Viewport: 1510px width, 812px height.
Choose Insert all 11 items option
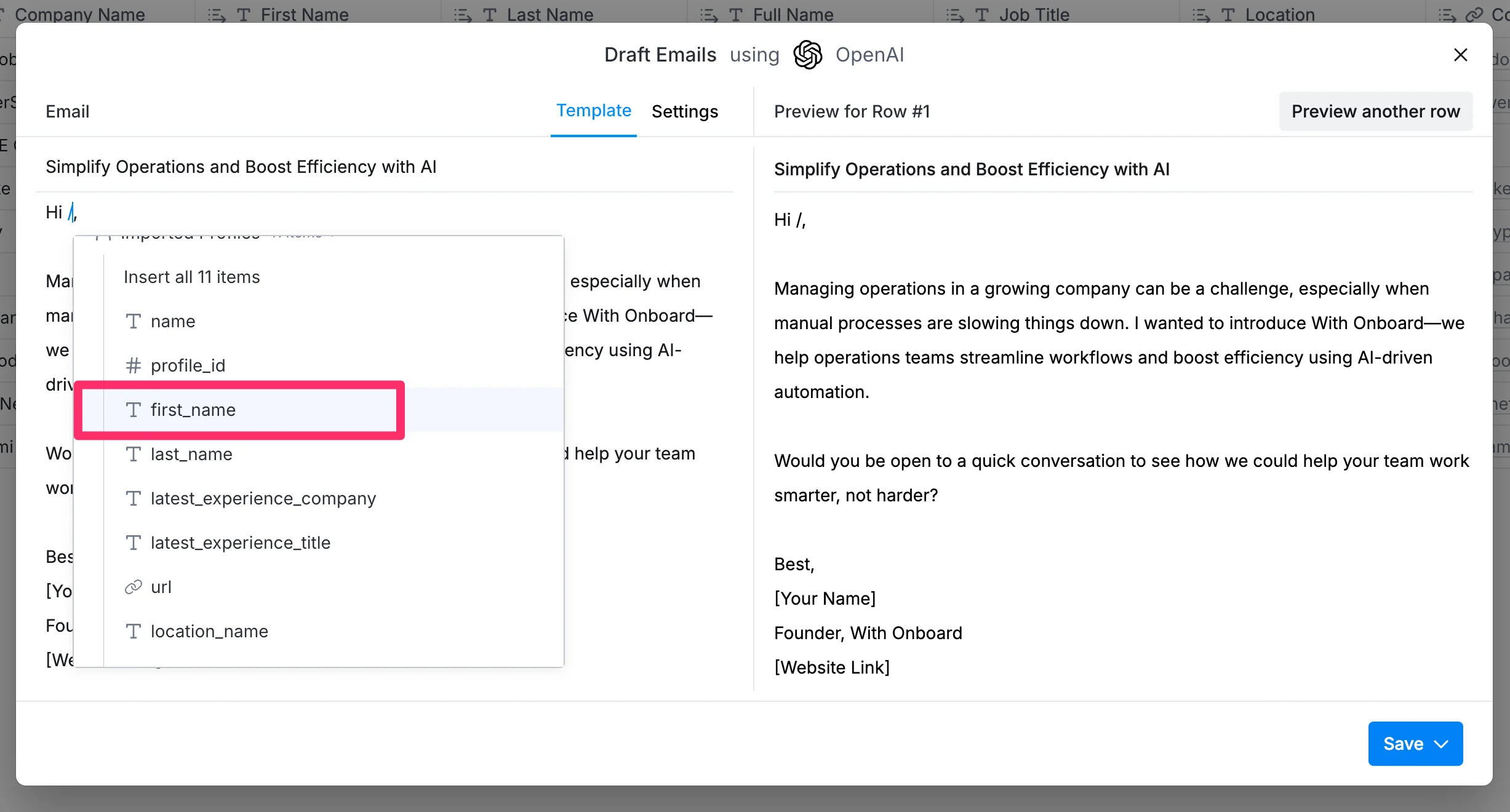pyautogui.click(x=191, y=277)
